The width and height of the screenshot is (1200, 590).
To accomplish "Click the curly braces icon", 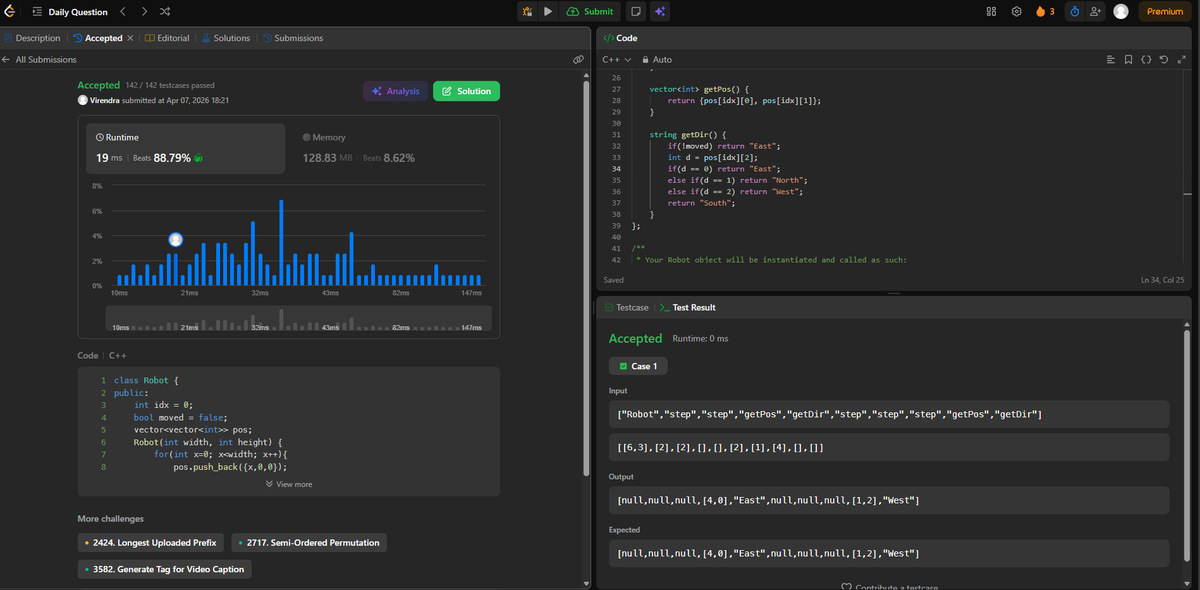I will (1146, 60).
